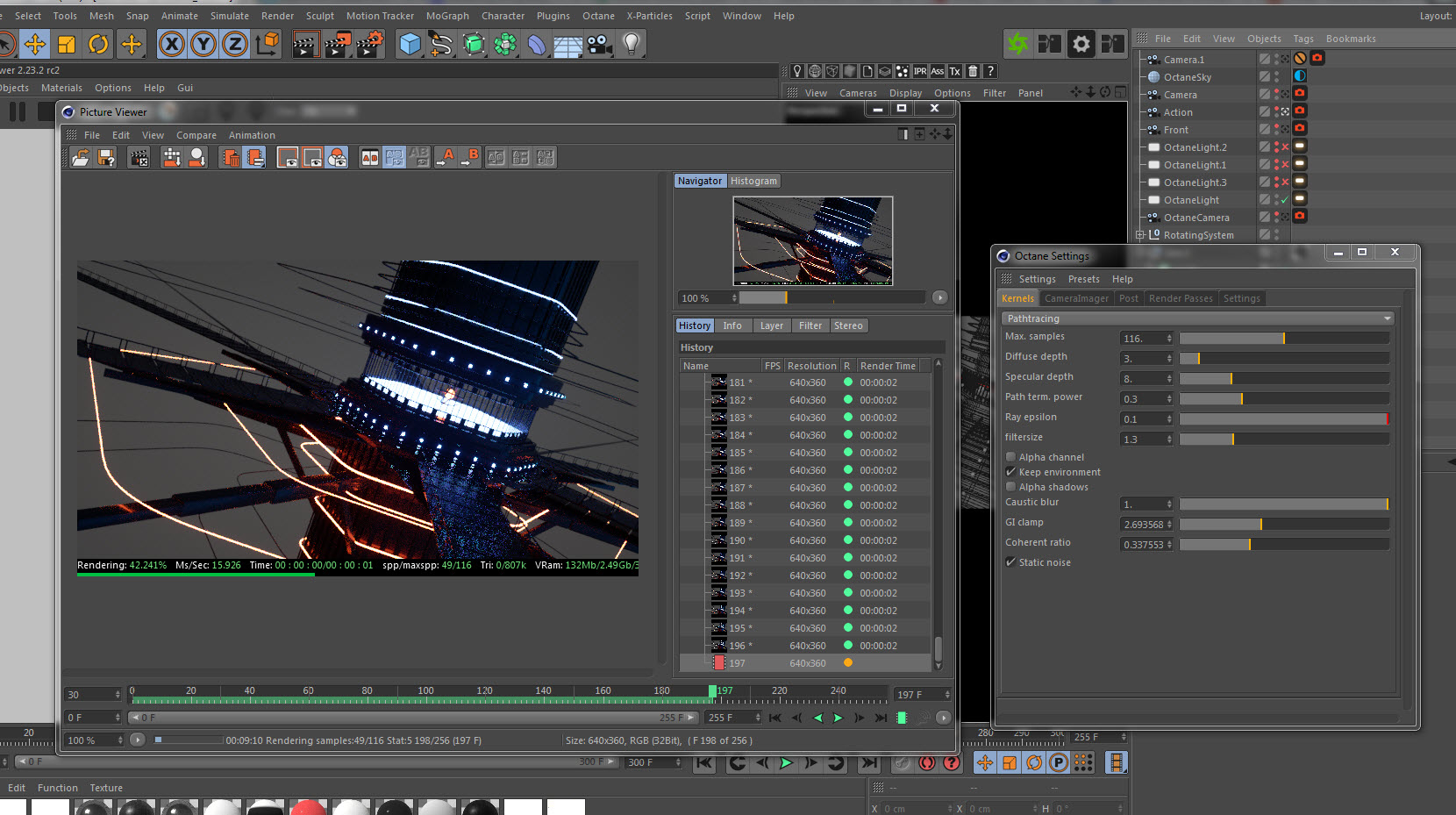Enable the Alpha channel checkbox

[x=1011, y=457]
